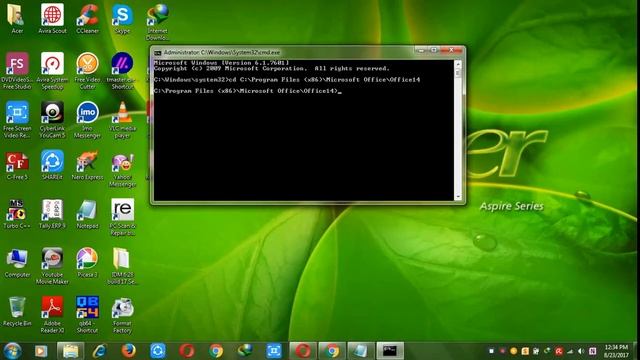
Task: Click the imo Messenger desktop icon
Action: [87, 120]
